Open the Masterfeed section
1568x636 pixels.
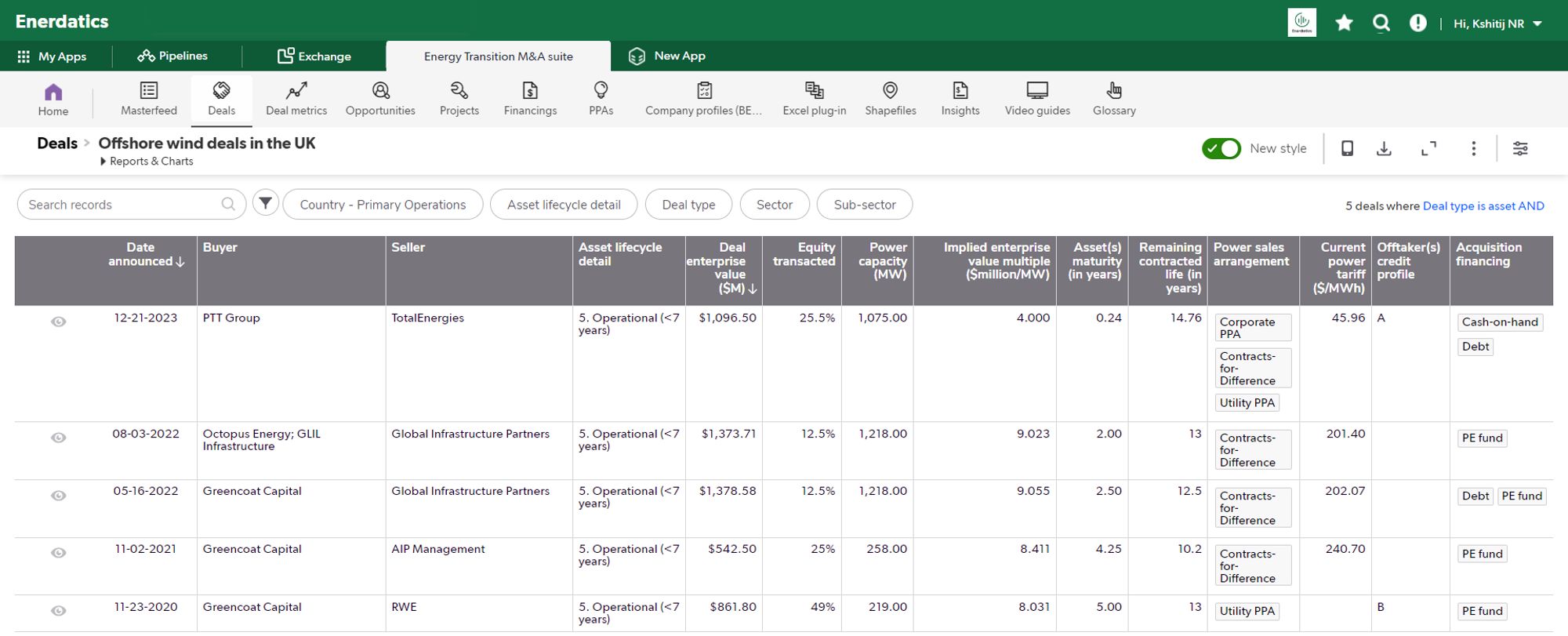point(148,100)
